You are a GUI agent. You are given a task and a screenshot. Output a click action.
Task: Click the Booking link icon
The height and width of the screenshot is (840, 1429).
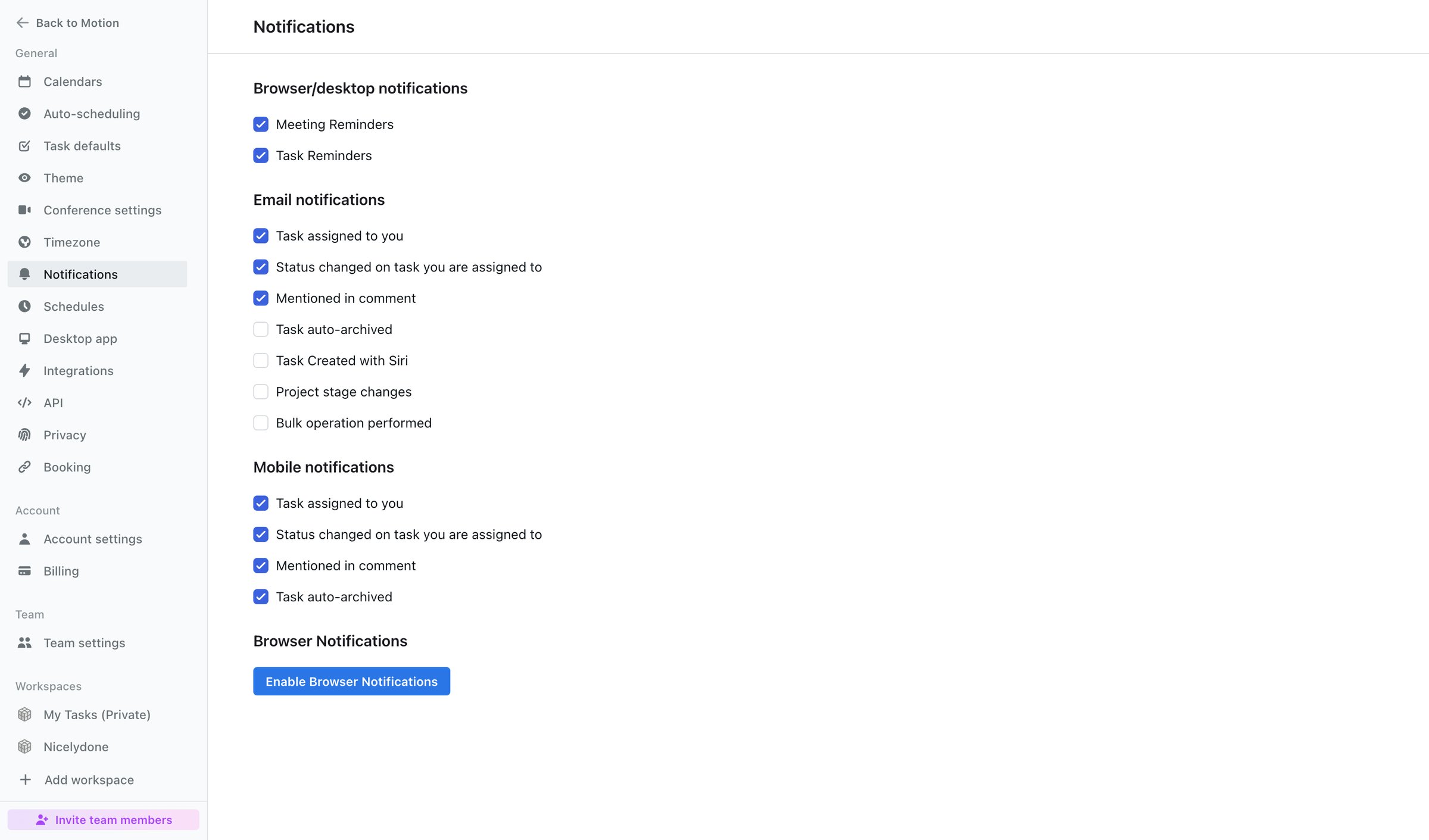pos(24,467)
